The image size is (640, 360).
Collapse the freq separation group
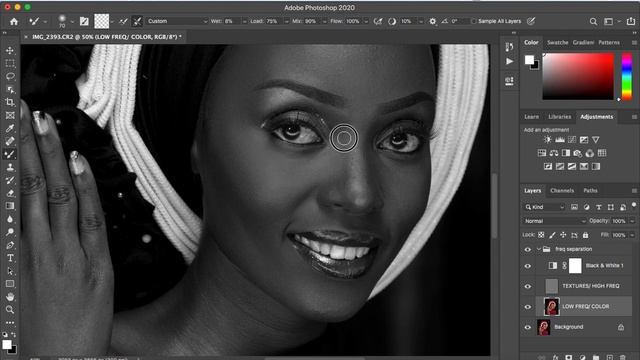click(x=538, y=249)
